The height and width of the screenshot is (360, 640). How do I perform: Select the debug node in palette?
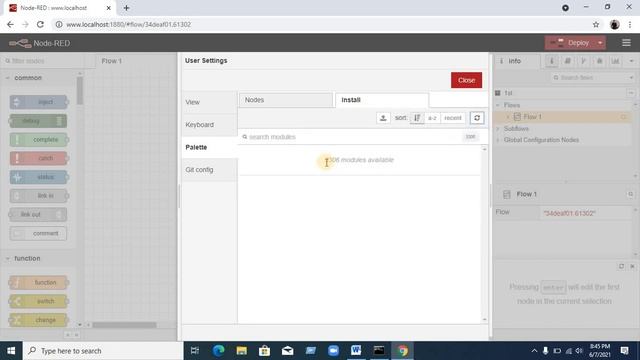pyautogui.click(x=38, y=121)
